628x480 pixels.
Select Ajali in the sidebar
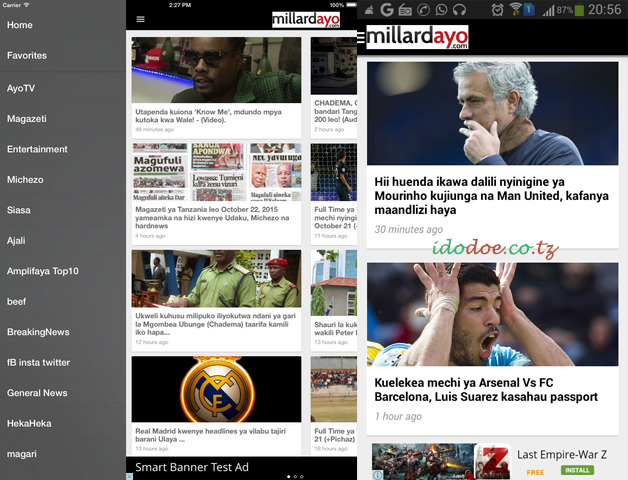(62, 240)
